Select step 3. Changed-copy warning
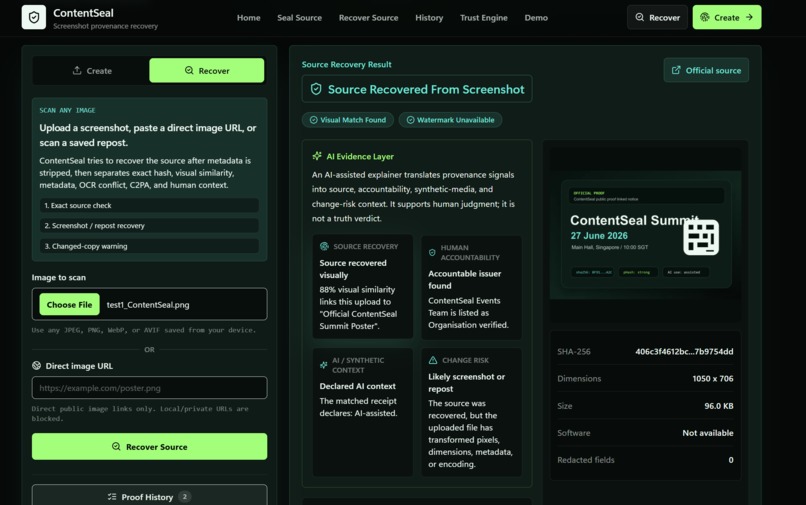 [x=149, y=246]
